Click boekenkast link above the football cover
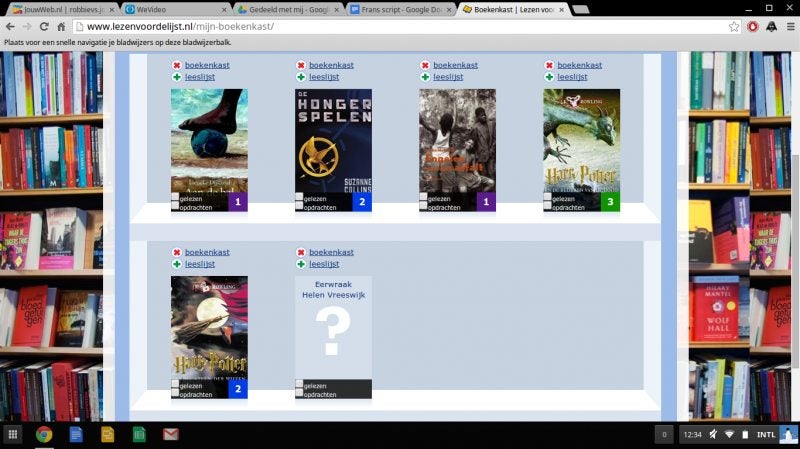Screen dimensions: 800x449 click(207, 65)
